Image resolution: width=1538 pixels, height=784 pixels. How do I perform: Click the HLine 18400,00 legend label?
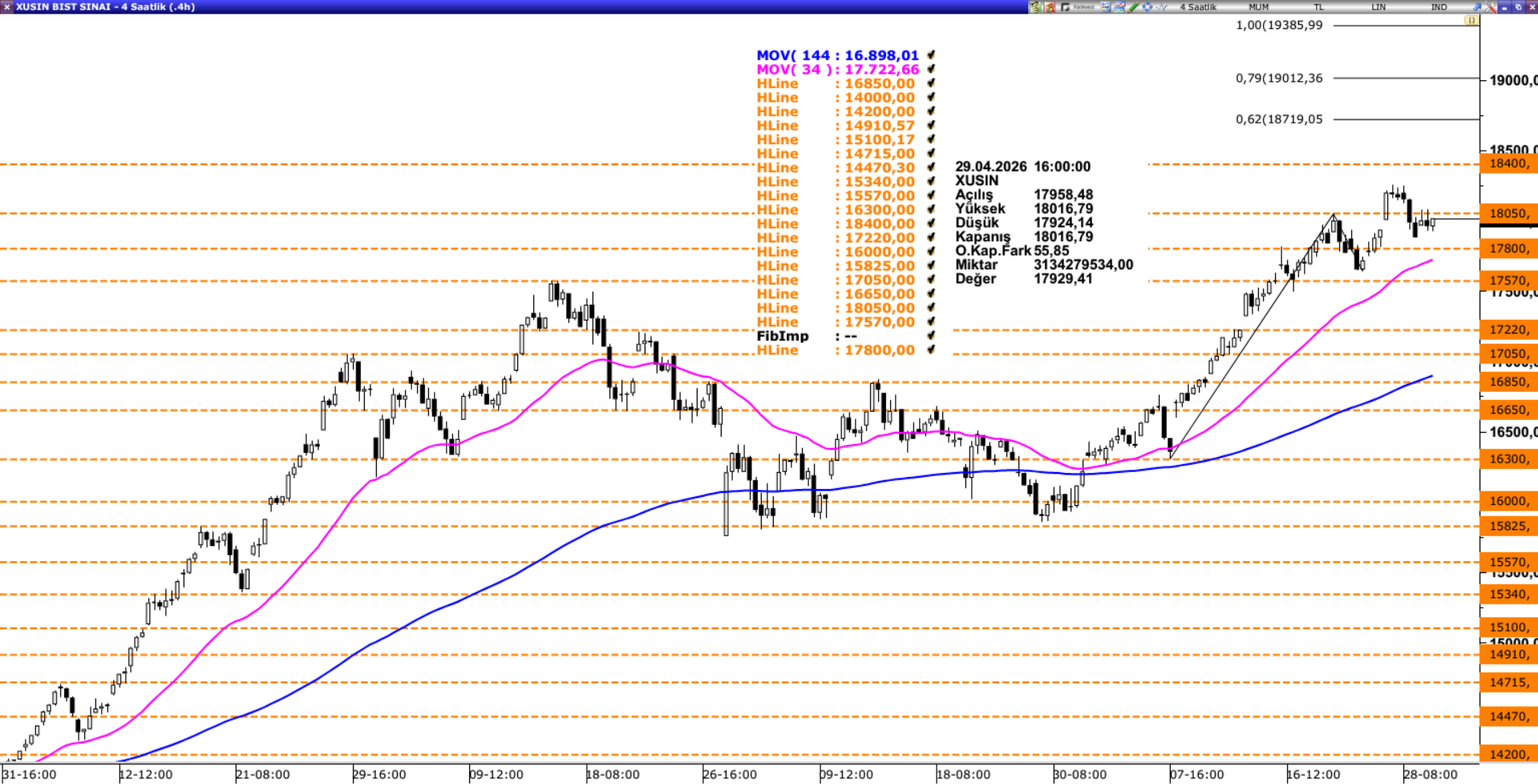(835, 224)
